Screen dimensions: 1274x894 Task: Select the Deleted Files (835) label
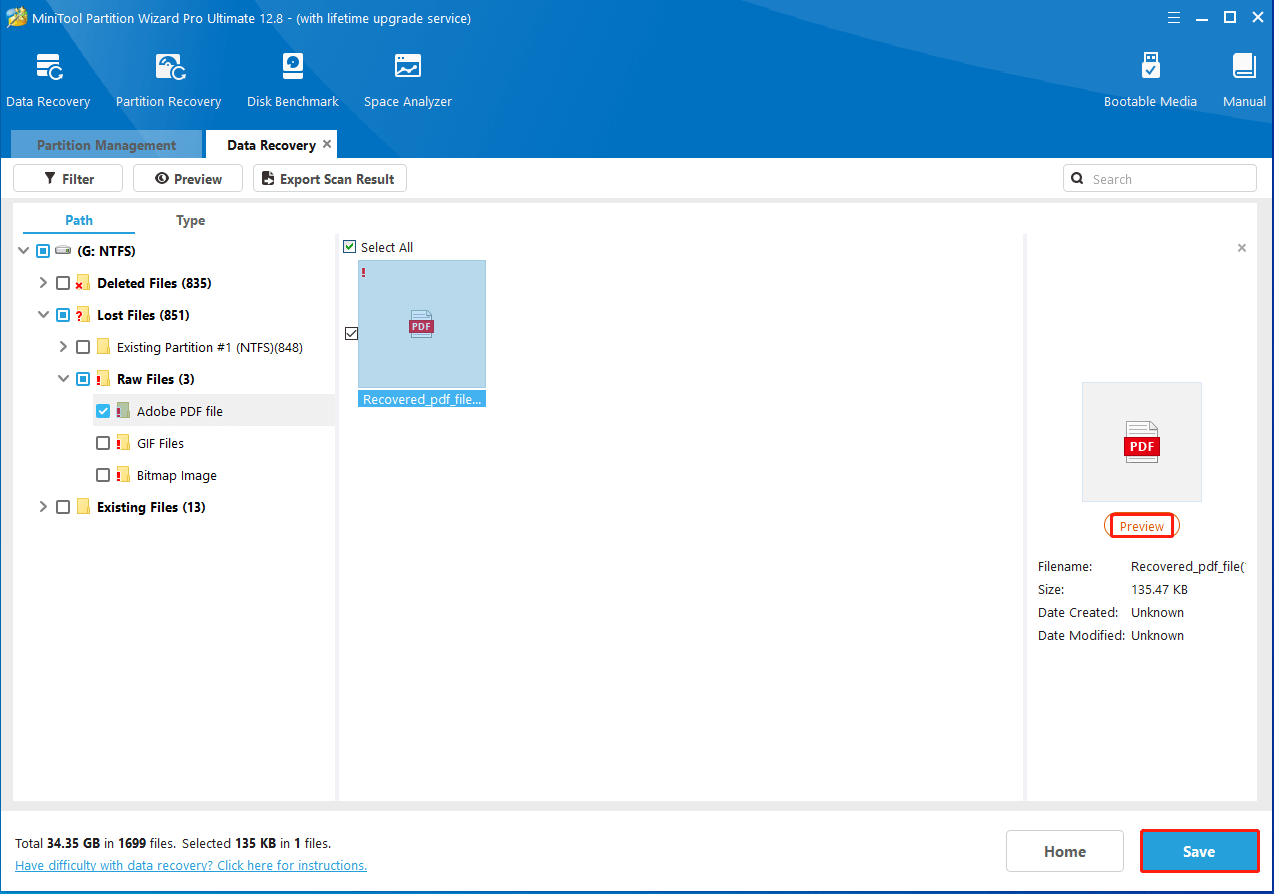154,283
